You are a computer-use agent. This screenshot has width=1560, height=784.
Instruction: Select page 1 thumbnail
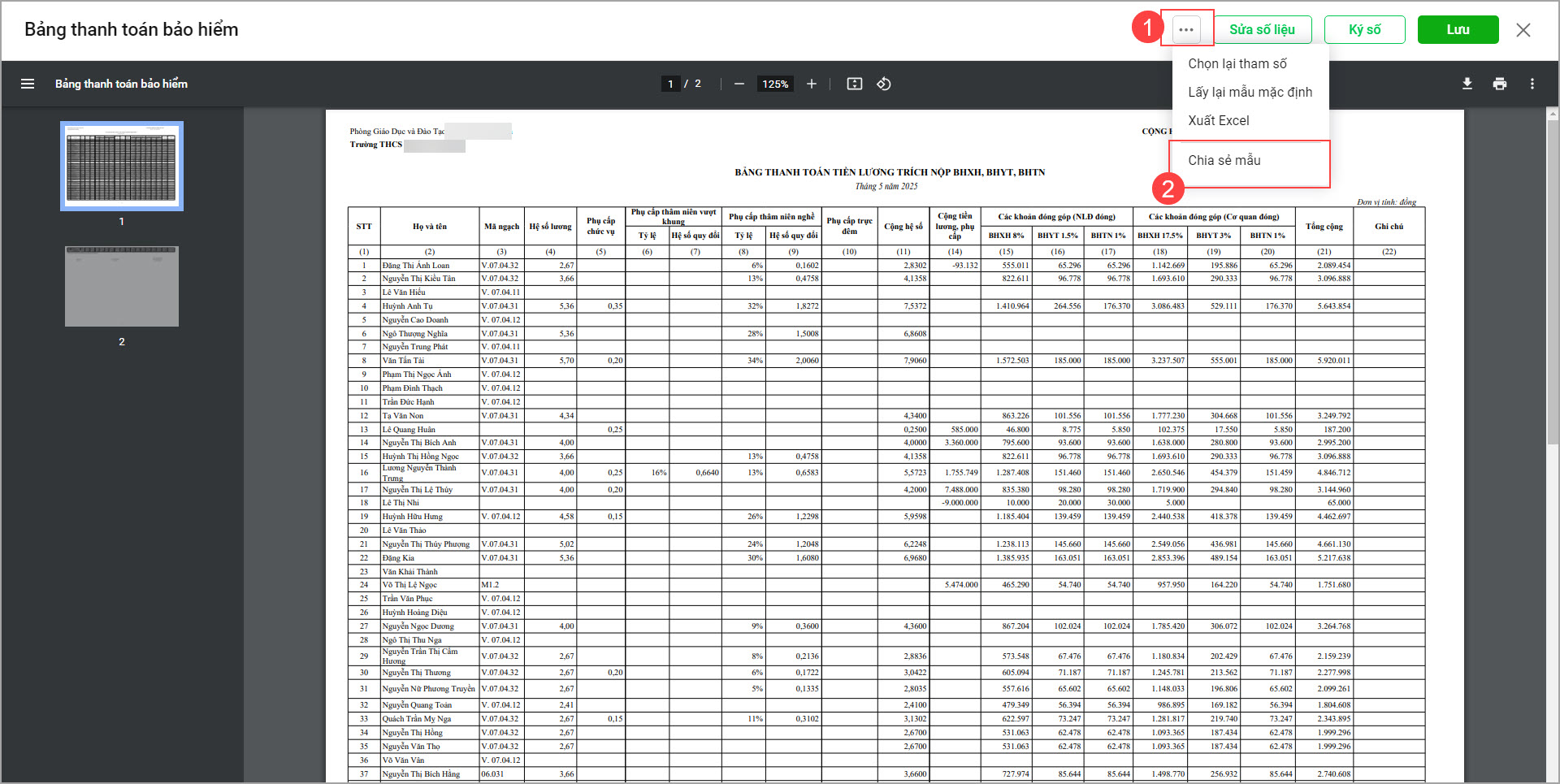pos(122,166)
